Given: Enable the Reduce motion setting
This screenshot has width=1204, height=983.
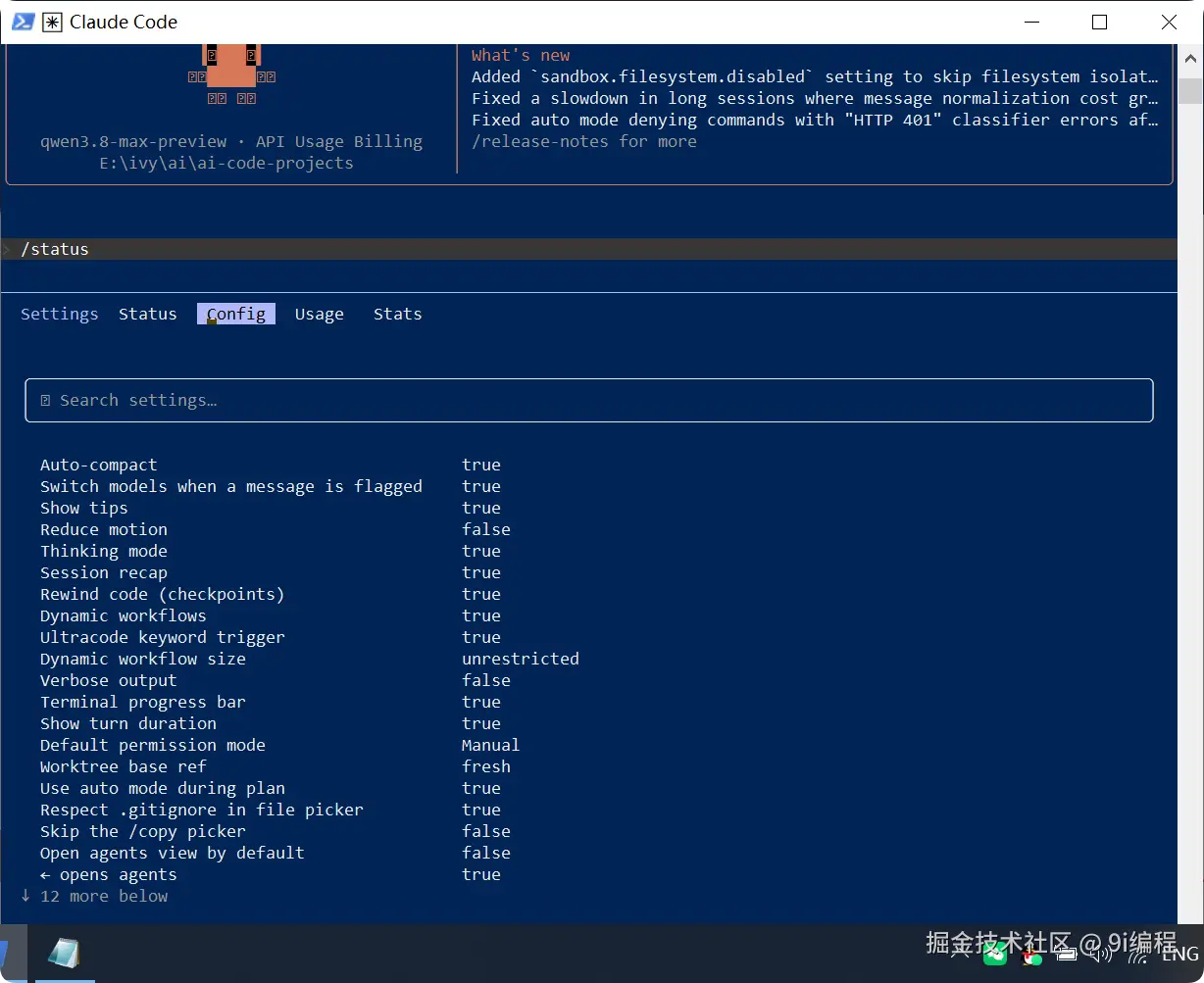Looking at the screenshot, I should coord(276,529).
